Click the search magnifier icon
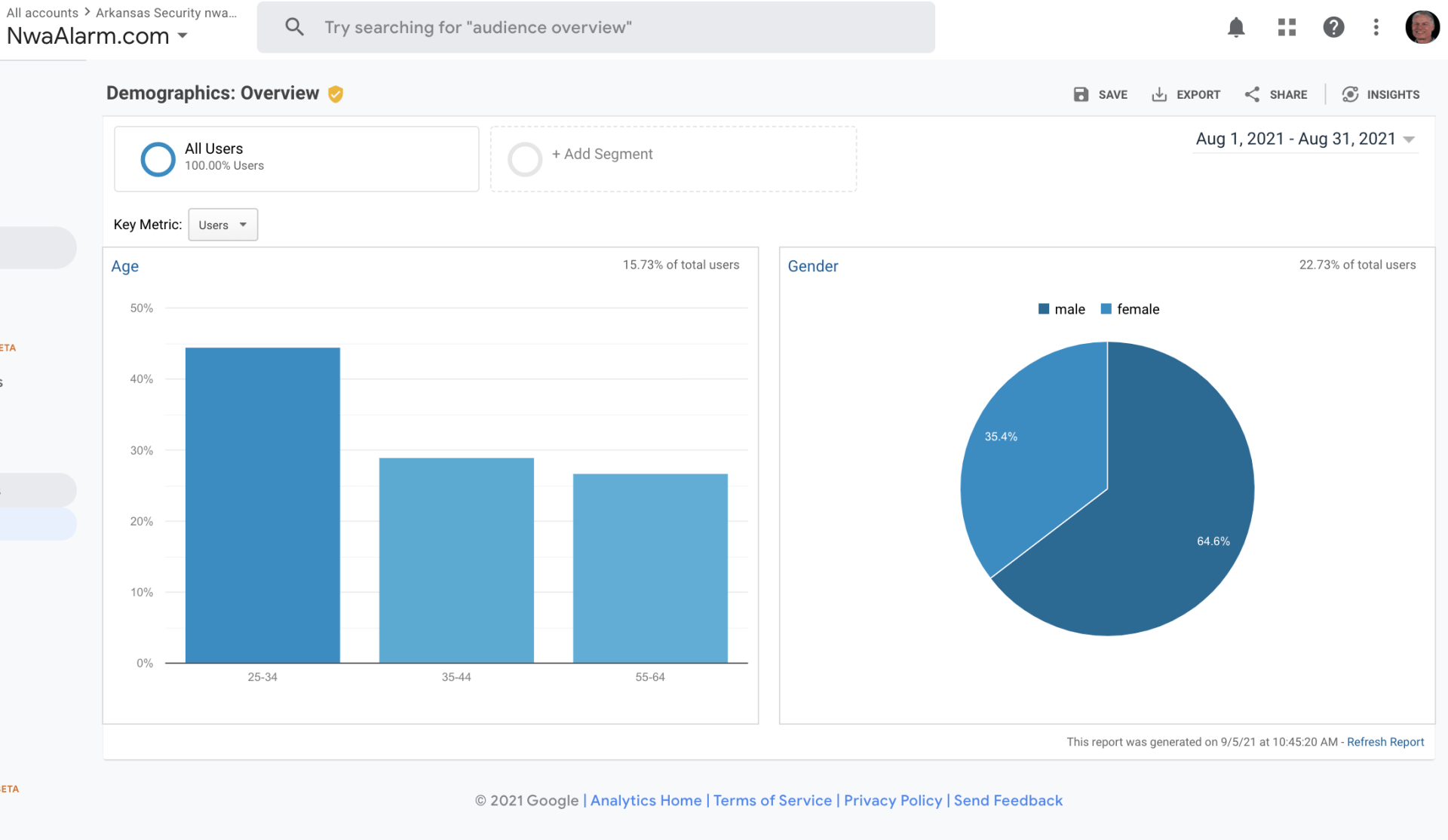 click(294, 27)
